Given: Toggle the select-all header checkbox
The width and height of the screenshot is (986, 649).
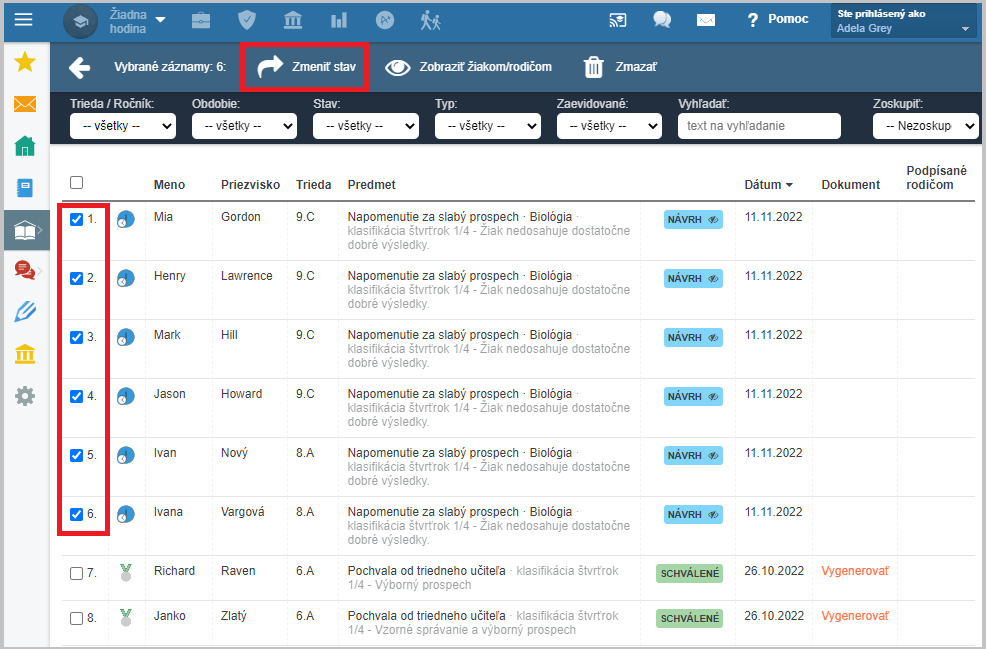Looking at the screenshot, I should click(77, 182).
